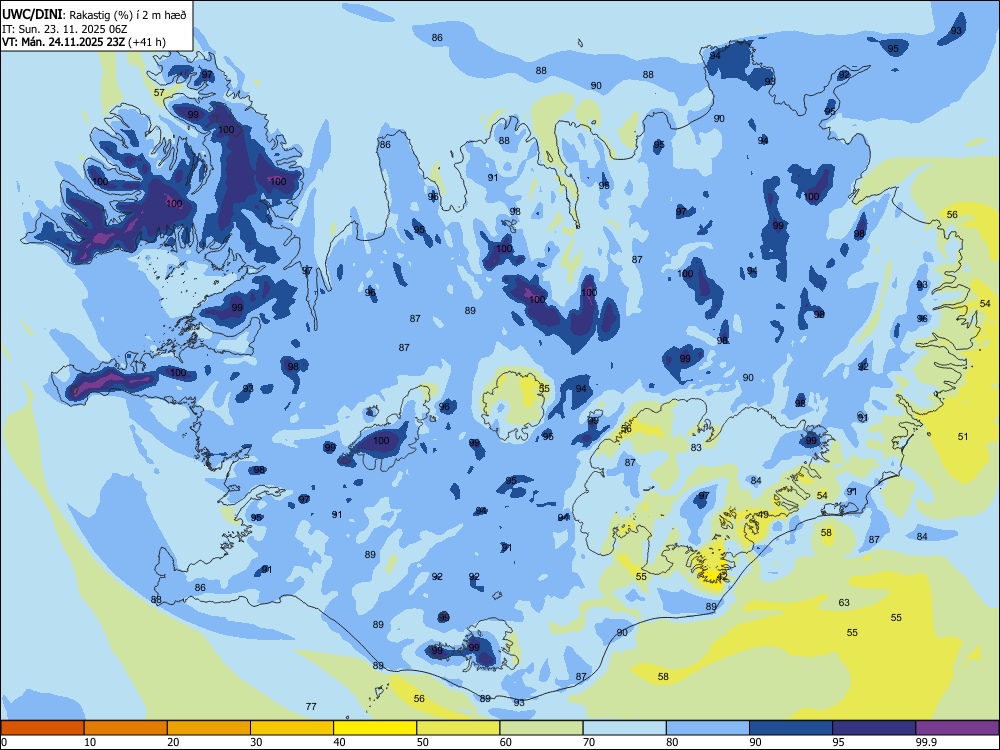Click the '51' humidity value on map
Screen dimensions: 1000x750
tap(963, 437)
